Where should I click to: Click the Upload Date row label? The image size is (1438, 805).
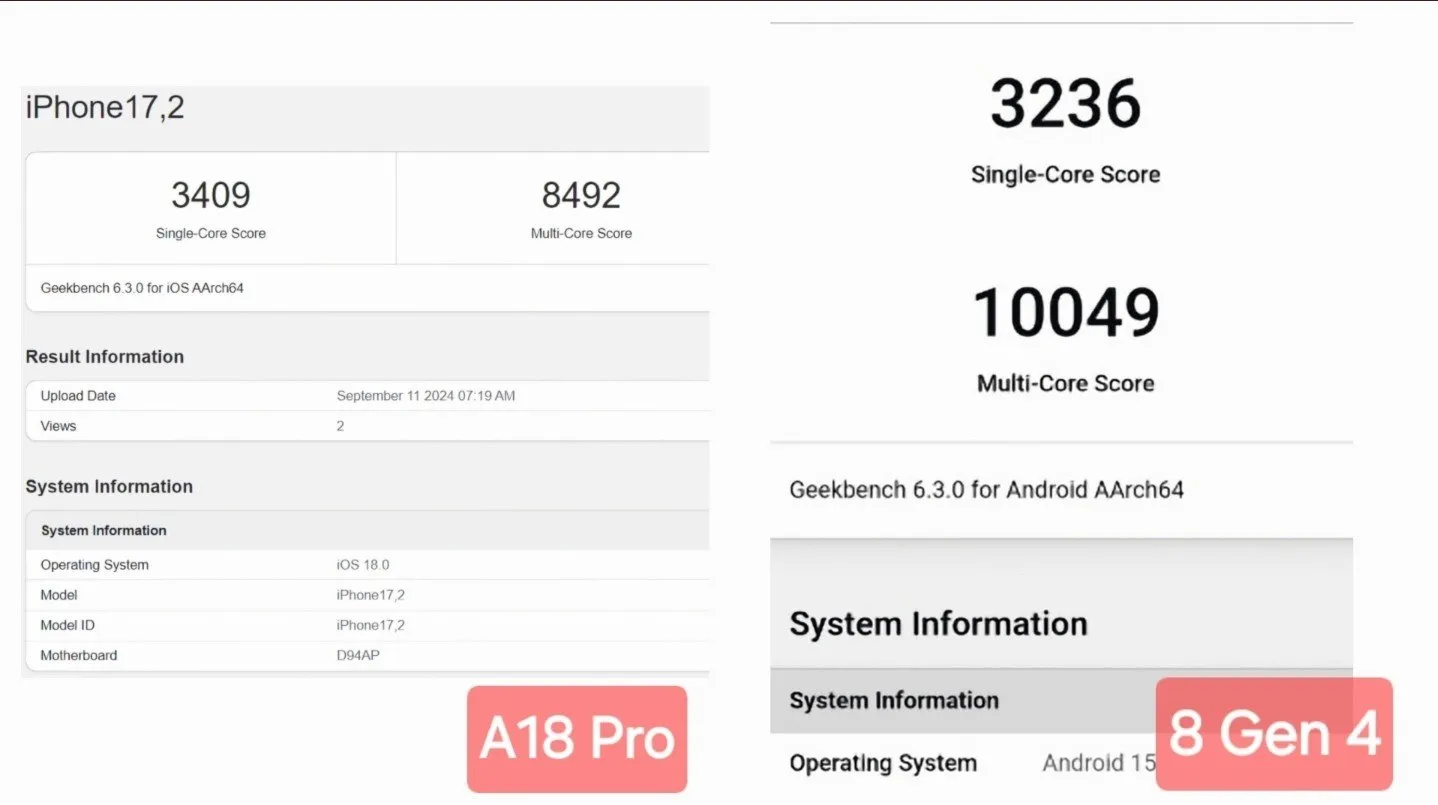pos(78,396)
